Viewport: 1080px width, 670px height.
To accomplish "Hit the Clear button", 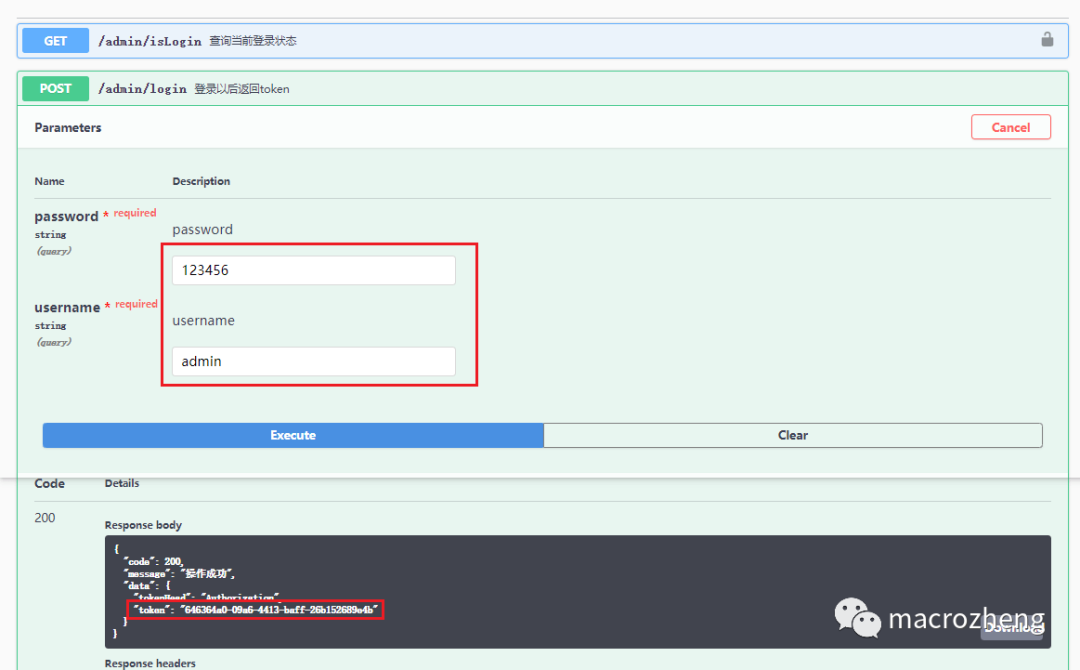I will coord(792,435).
